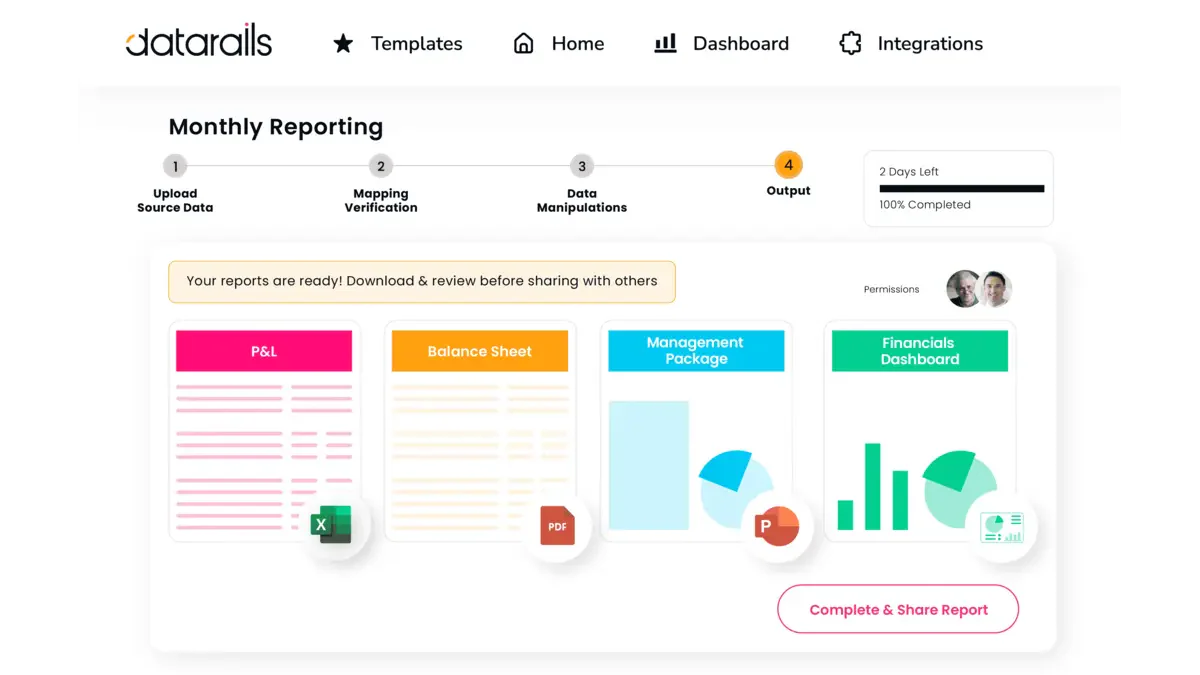Open the Financials Dashboard report header

920,351
